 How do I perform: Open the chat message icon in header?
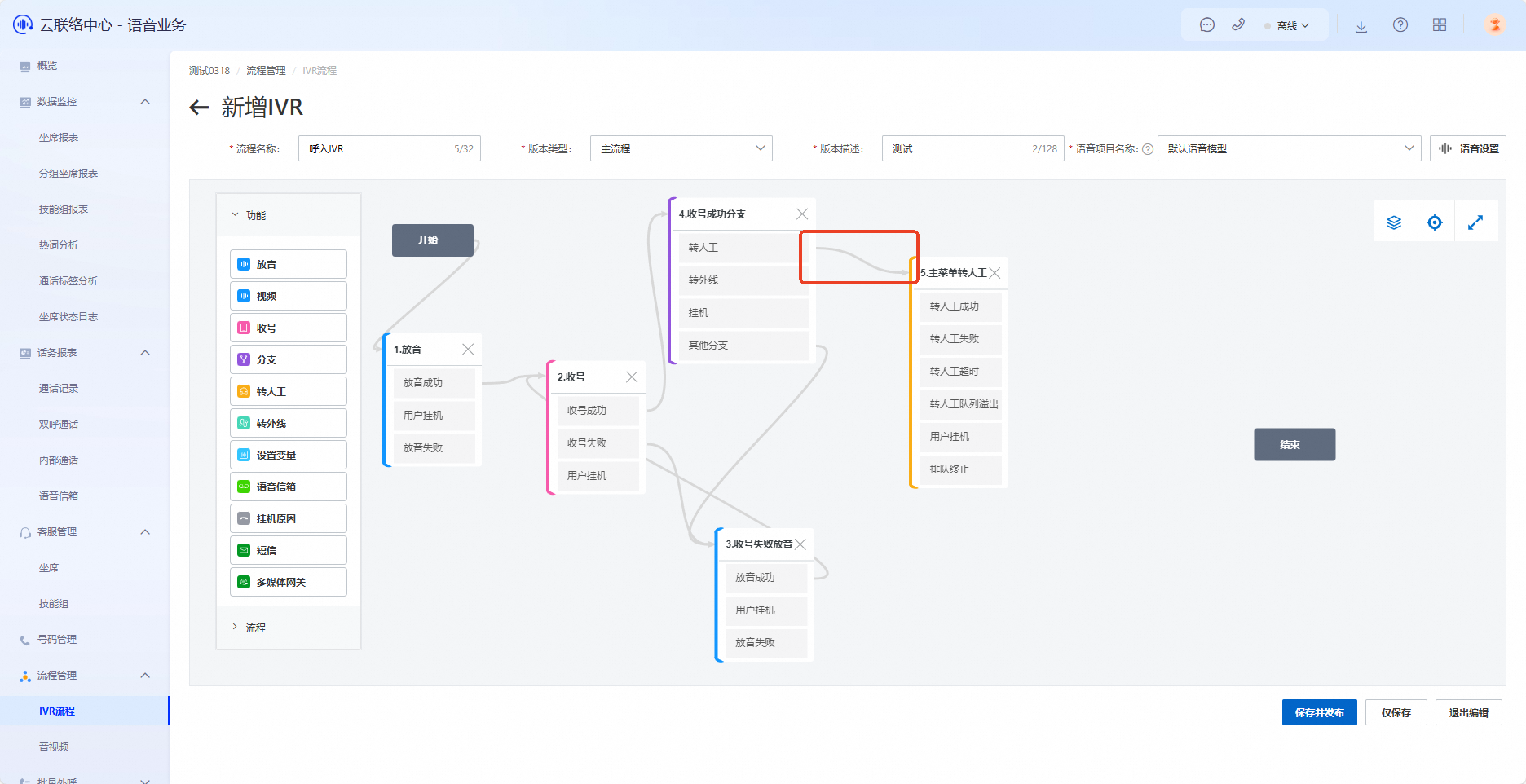point(1207,25)
